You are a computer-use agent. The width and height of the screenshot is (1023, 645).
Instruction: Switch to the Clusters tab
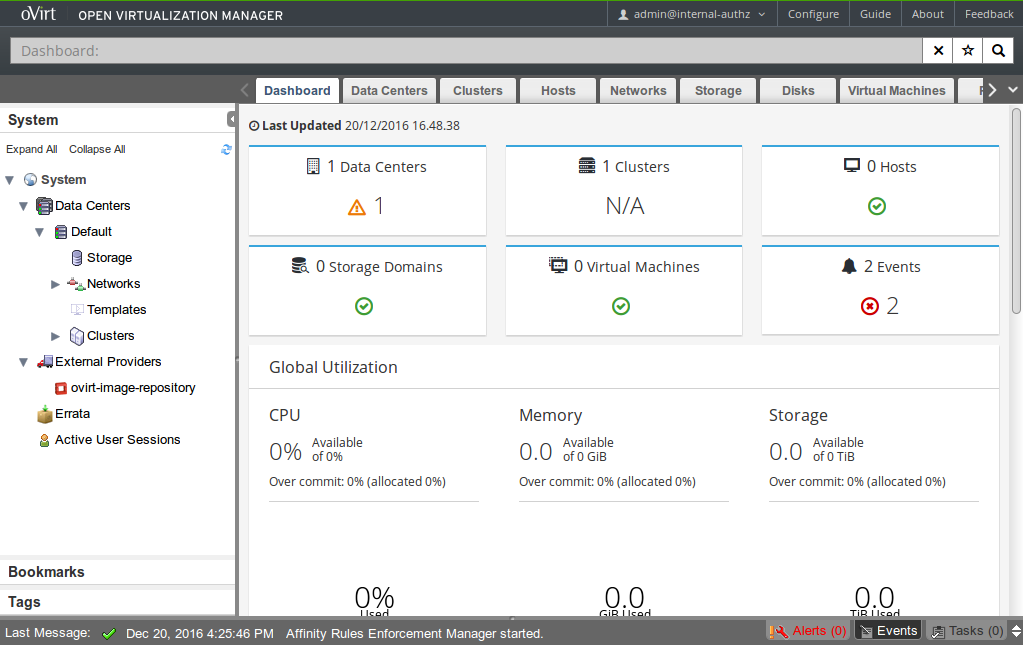point(478,91)
